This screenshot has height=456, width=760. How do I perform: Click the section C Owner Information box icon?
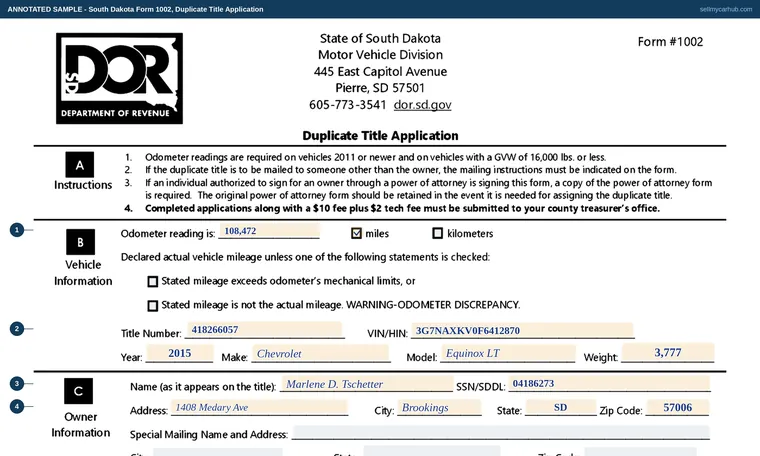79,391
